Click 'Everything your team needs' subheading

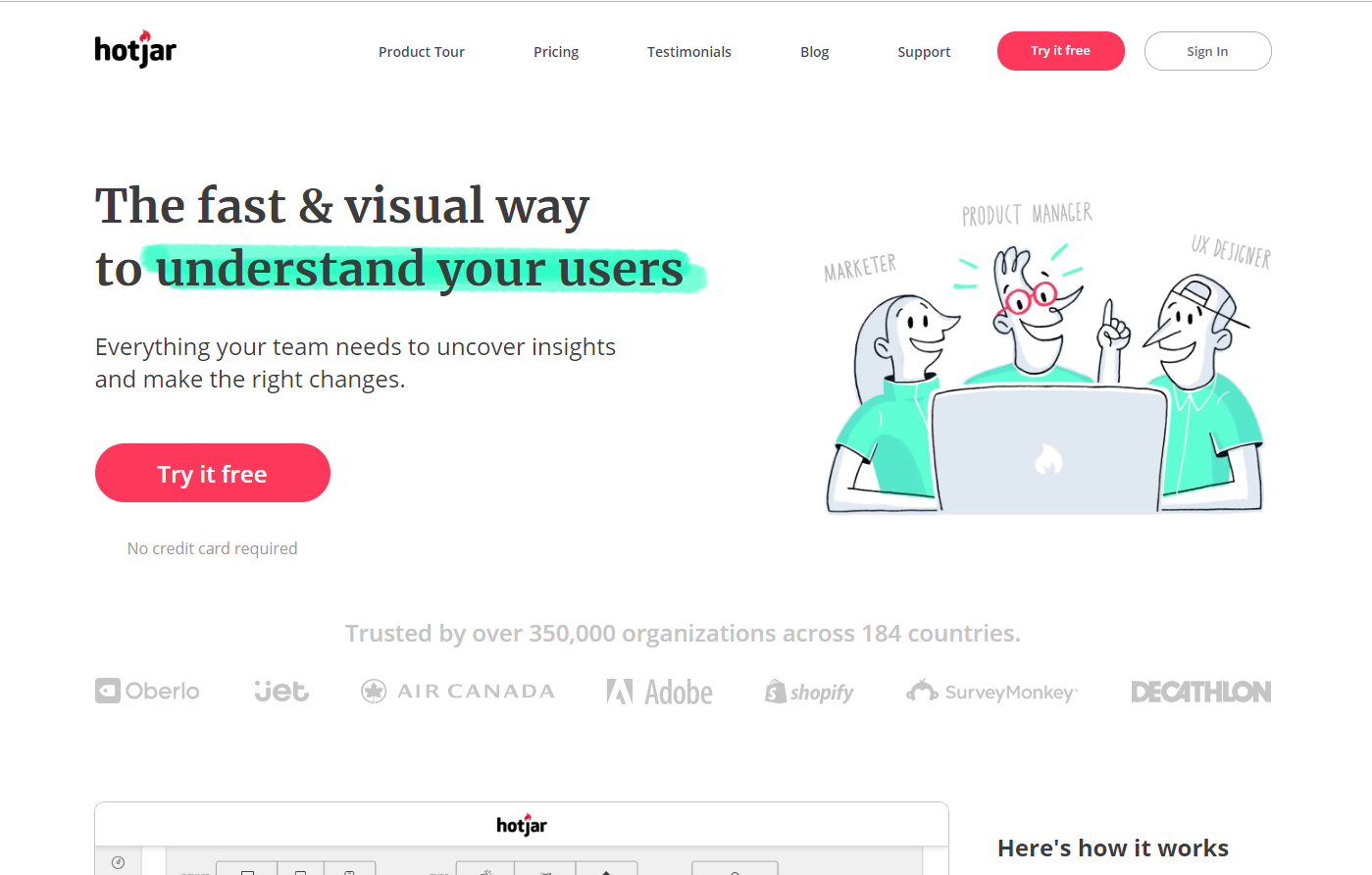pos(355,363)
